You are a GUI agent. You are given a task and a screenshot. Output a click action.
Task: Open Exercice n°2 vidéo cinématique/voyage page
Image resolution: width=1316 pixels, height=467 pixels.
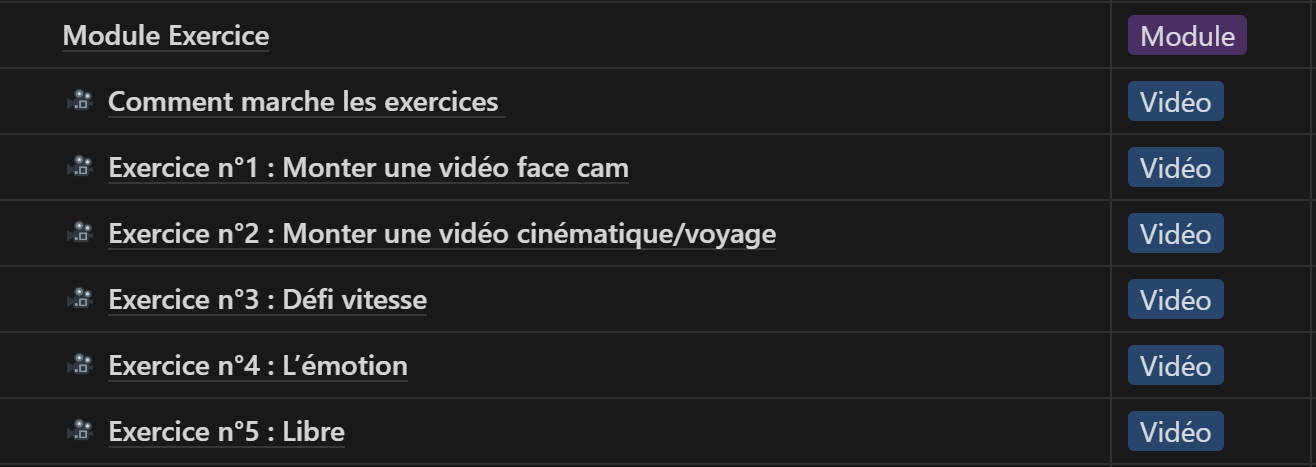441,234
